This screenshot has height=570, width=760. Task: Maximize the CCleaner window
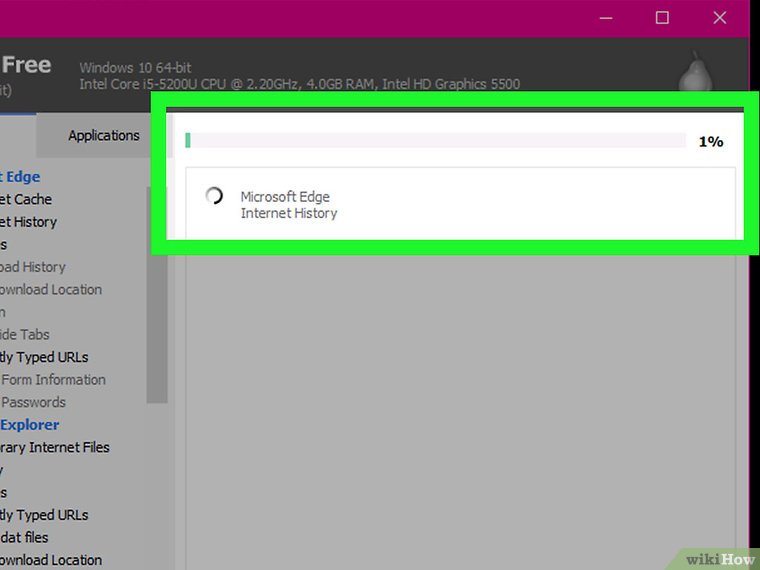coord(662,18)
